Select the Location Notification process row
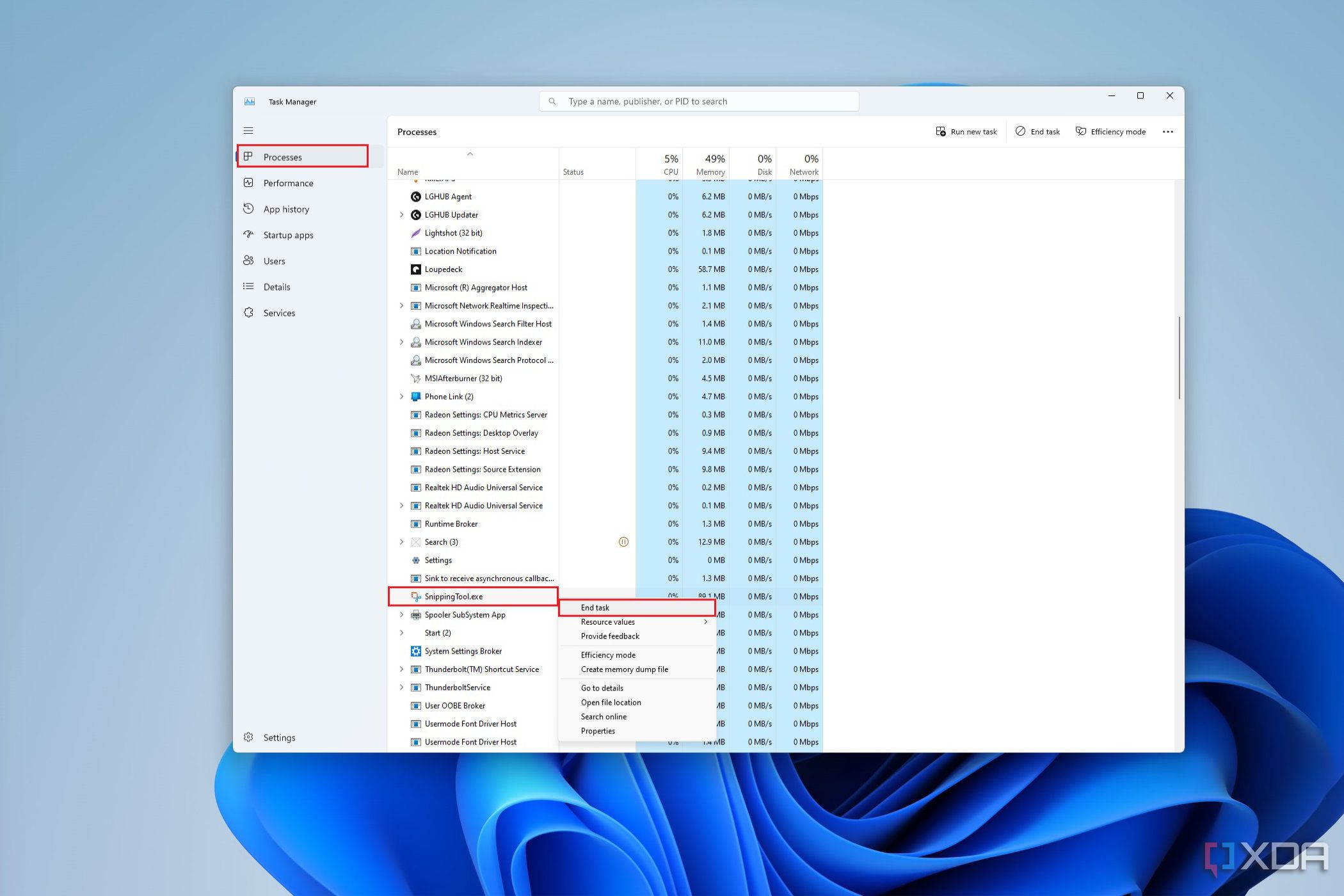Screen dimensions: 1344x896 point(605,251)
